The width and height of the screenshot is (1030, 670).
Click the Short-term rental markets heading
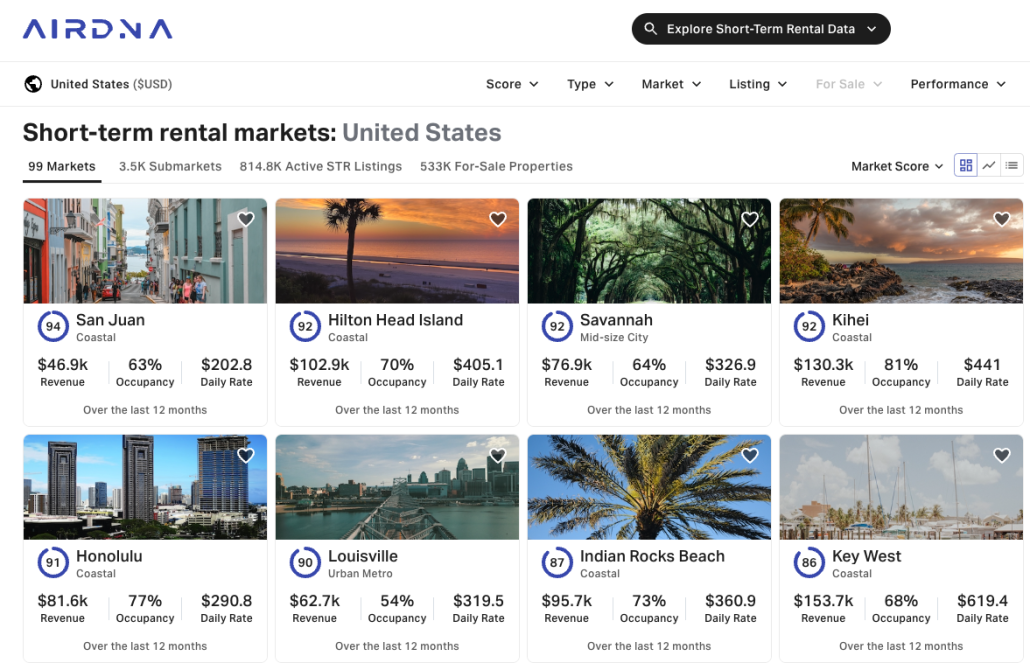[262, 133]
